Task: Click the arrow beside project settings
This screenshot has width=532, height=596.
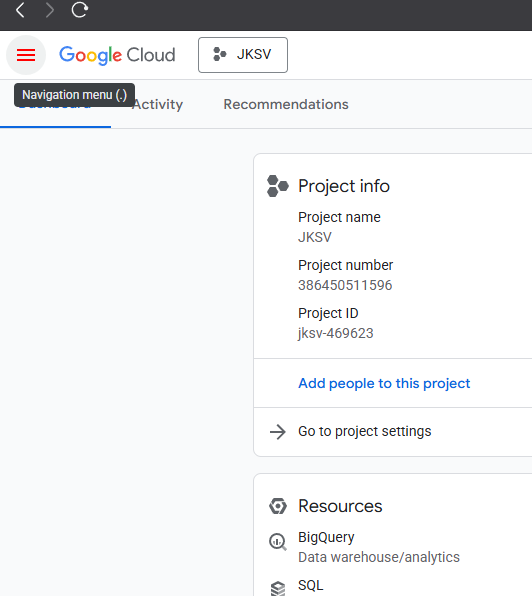Action: (x=278, y=432)
